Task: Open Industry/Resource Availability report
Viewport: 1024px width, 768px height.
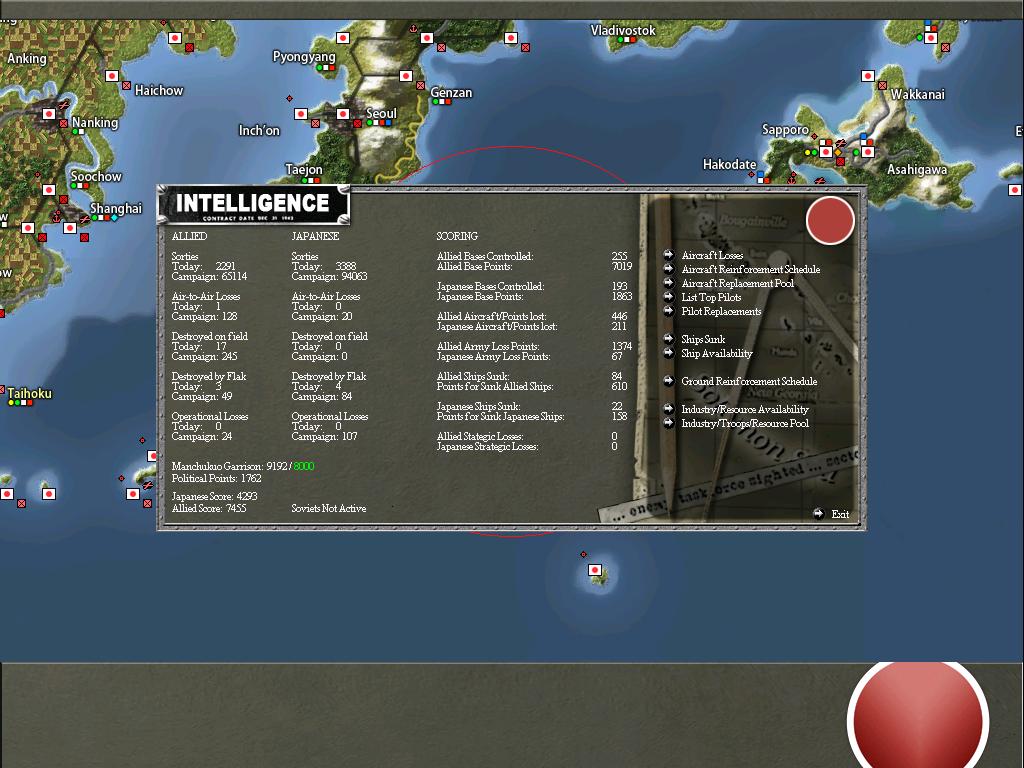Action: point(744,409)
